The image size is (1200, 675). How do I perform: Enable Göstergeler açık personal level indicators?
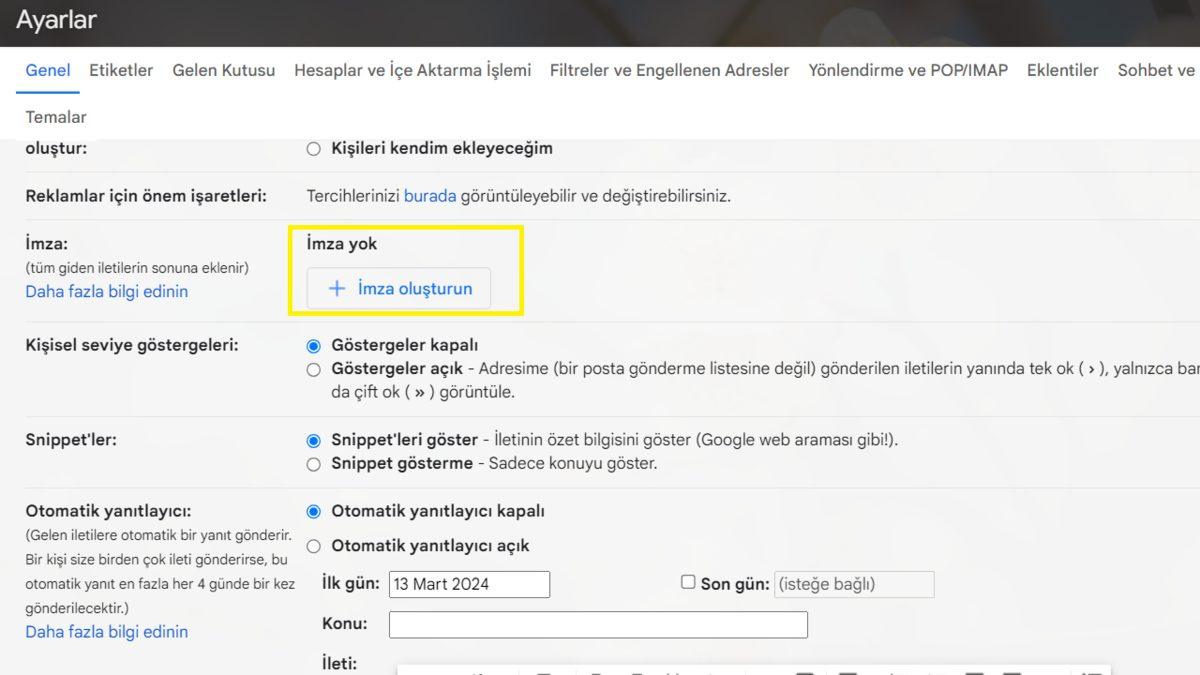pos(313,369)
